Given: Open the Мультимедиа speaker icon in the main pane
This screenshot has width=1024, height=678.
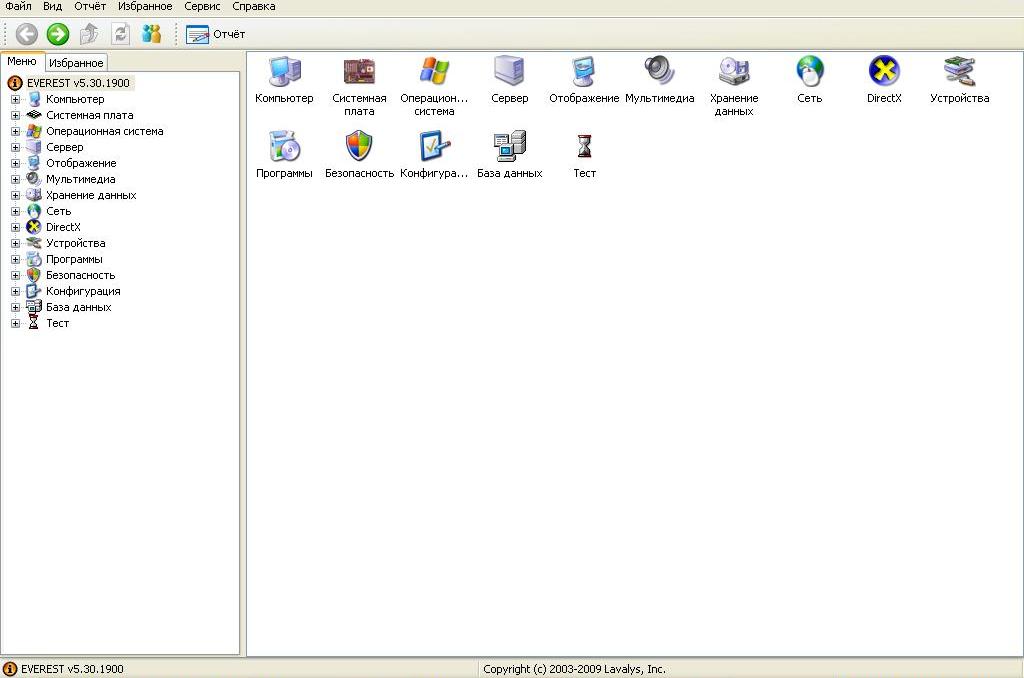Looking at the screenshot, I should tap(659, 71).
